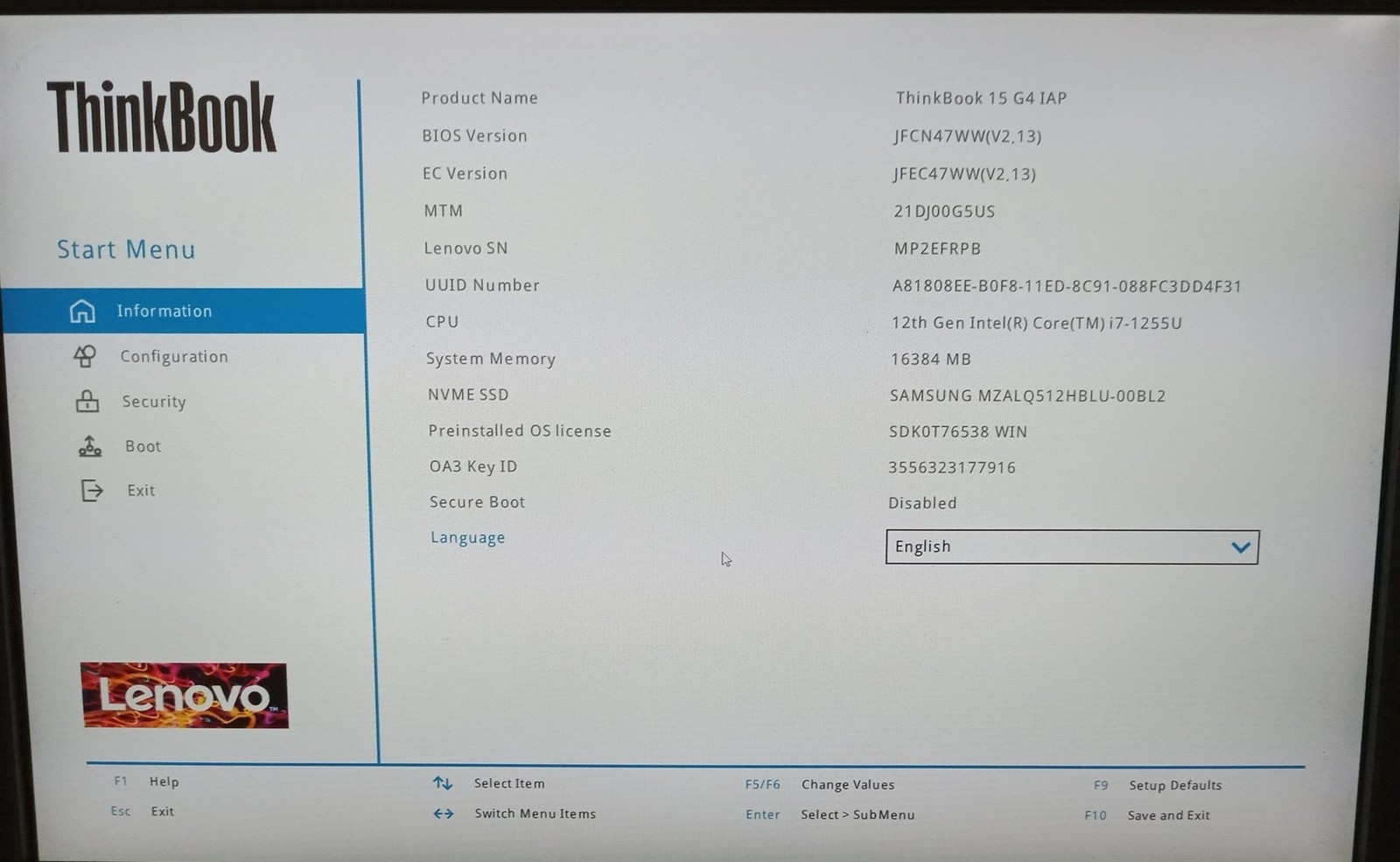The width and height of the screenshot is (1400, 862).
Task: Click the MTM label
Action: point(444,211)
